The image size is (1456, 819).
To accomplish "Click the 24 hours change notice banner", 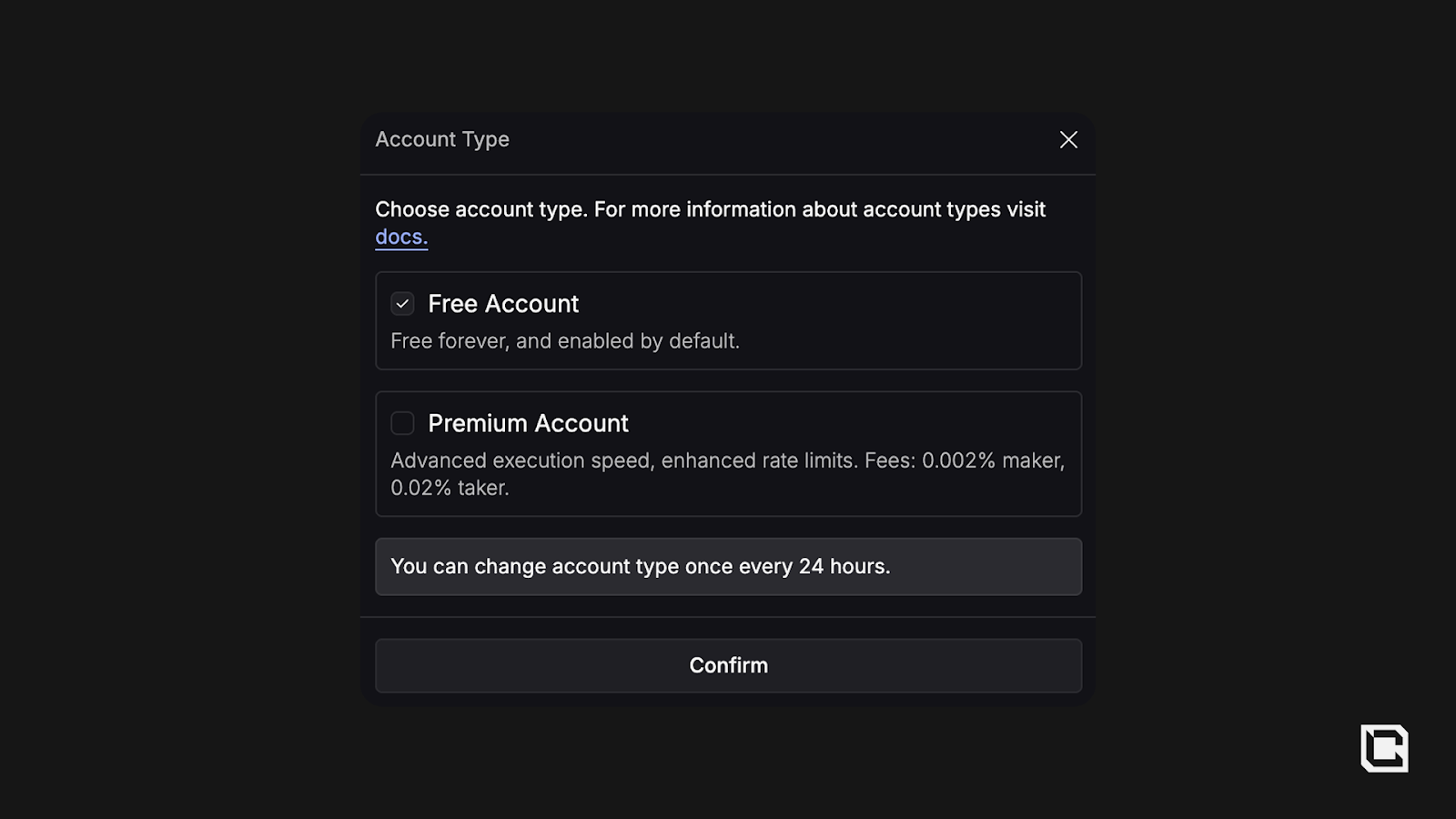I will [x=728, y=567].
